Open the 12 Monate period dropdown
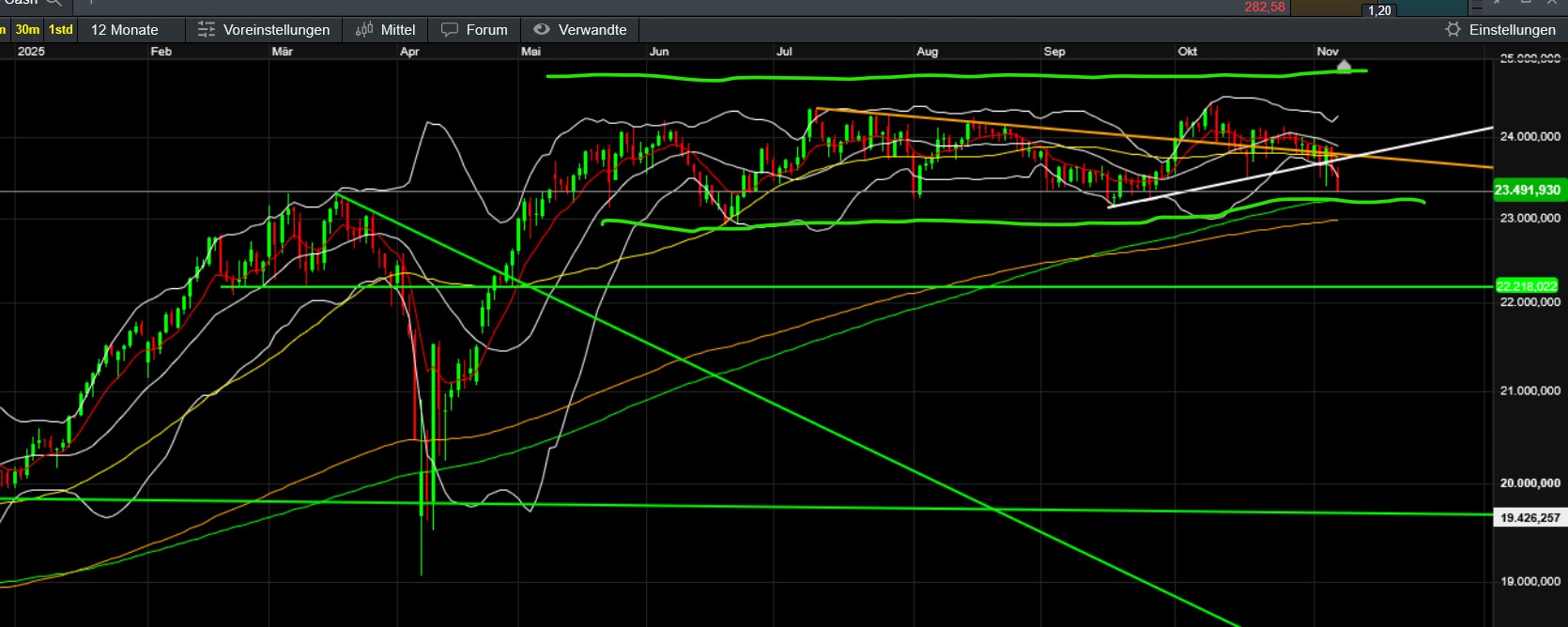Image resolution: width=1568 pixels, height=627 pixels. pyautogui.click(x=125, y=30)
